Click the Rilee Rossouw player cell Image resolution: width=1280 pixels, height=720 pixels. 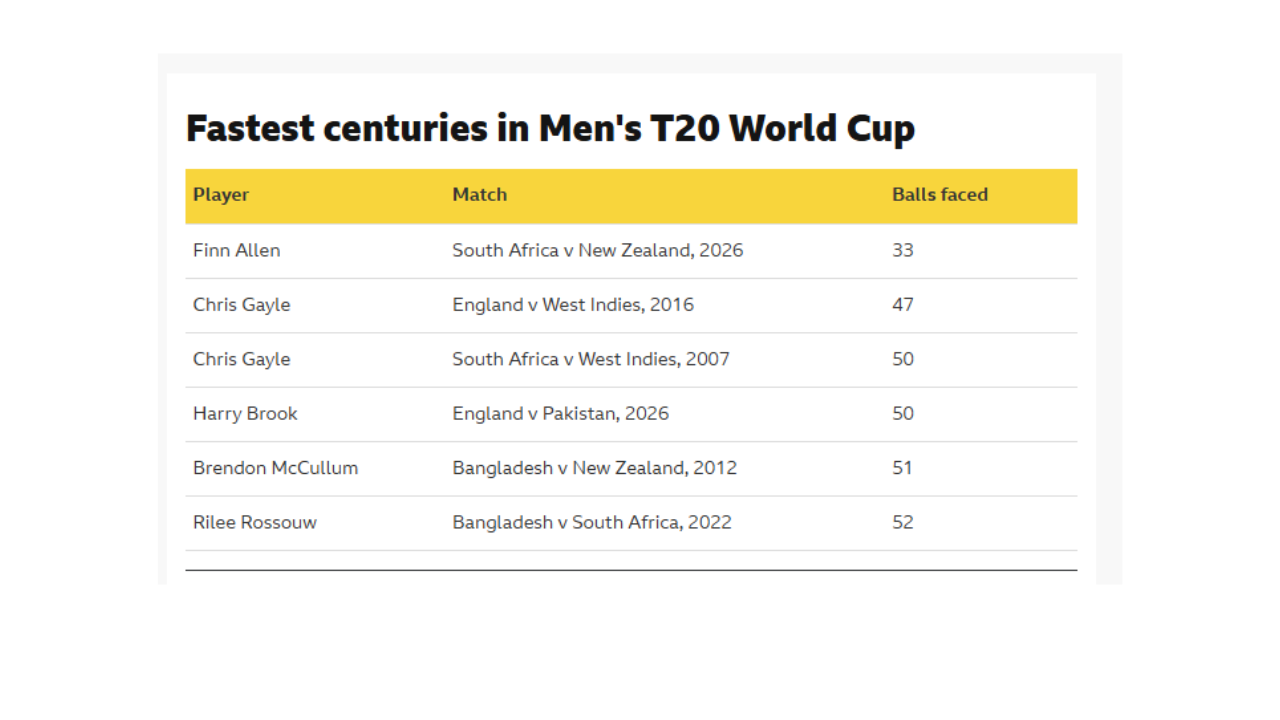(254, 522)
